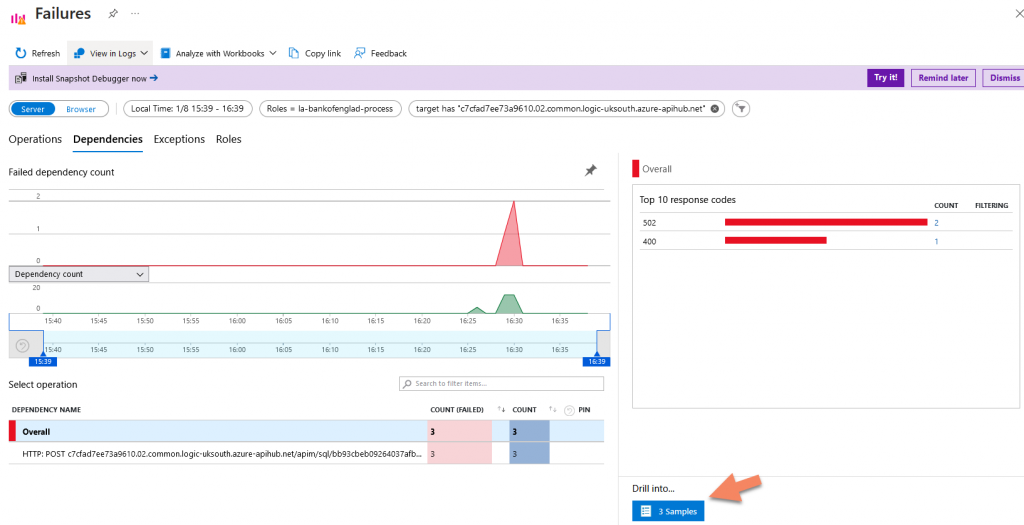Open the more options ellipsis beside title

click(x=136, y=14)
